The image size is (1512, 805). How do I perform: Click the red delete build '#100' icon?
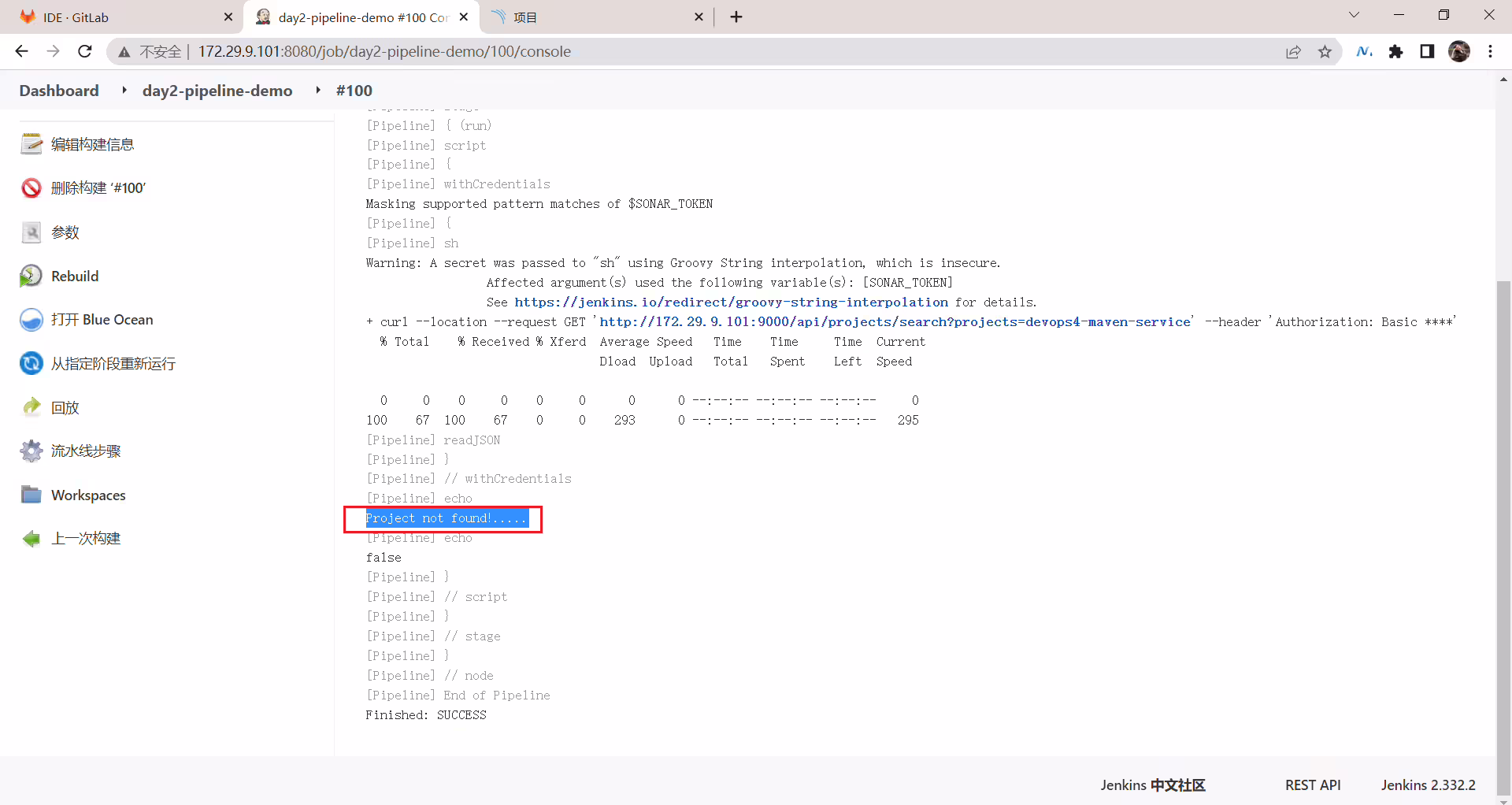pyautogui.click(x=31, y=188)
